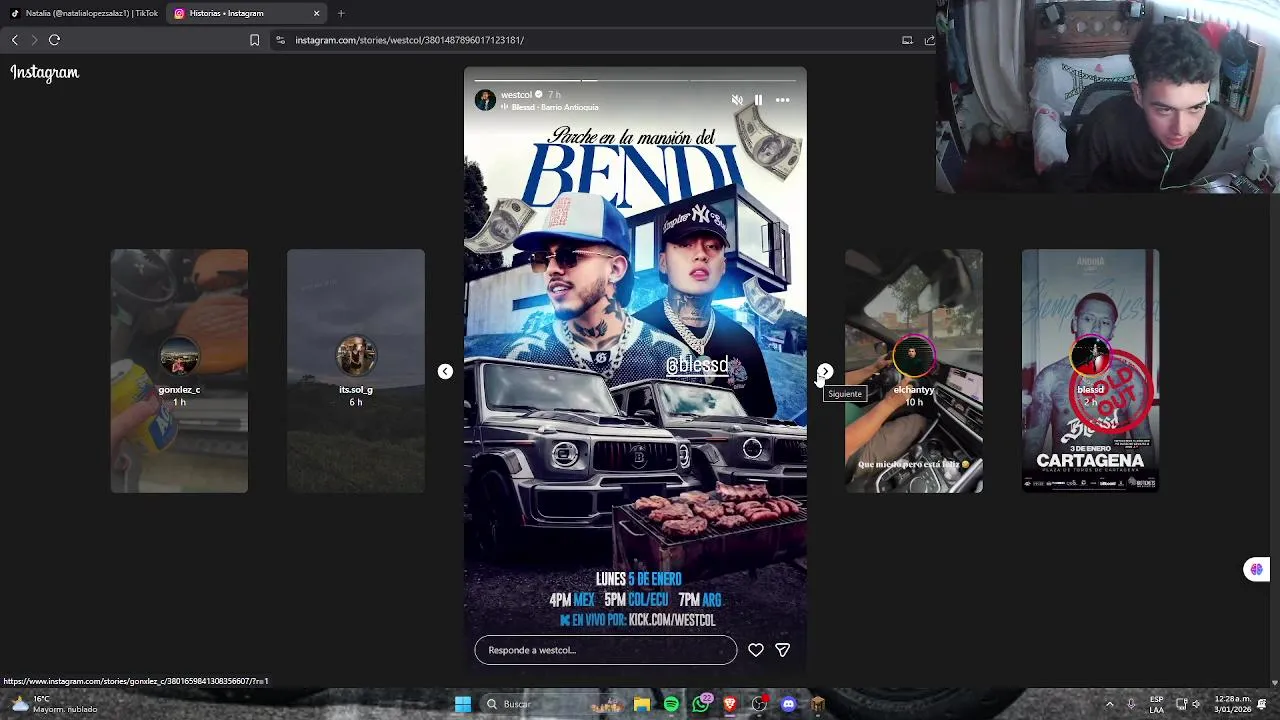Switch to the Natalia TikTok tab

click(x=84, y=13)
